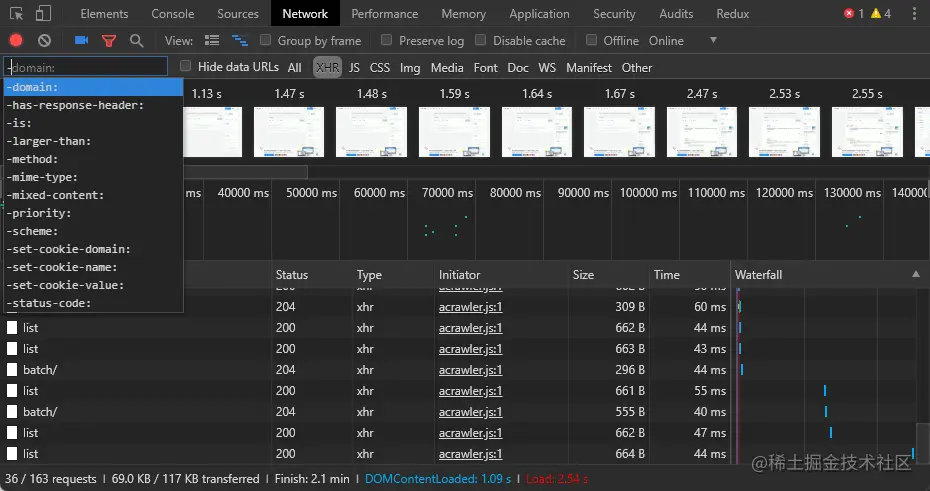Toggle the red filter funnel icon
The image size is (930, 491).
[x=109, y=40]
